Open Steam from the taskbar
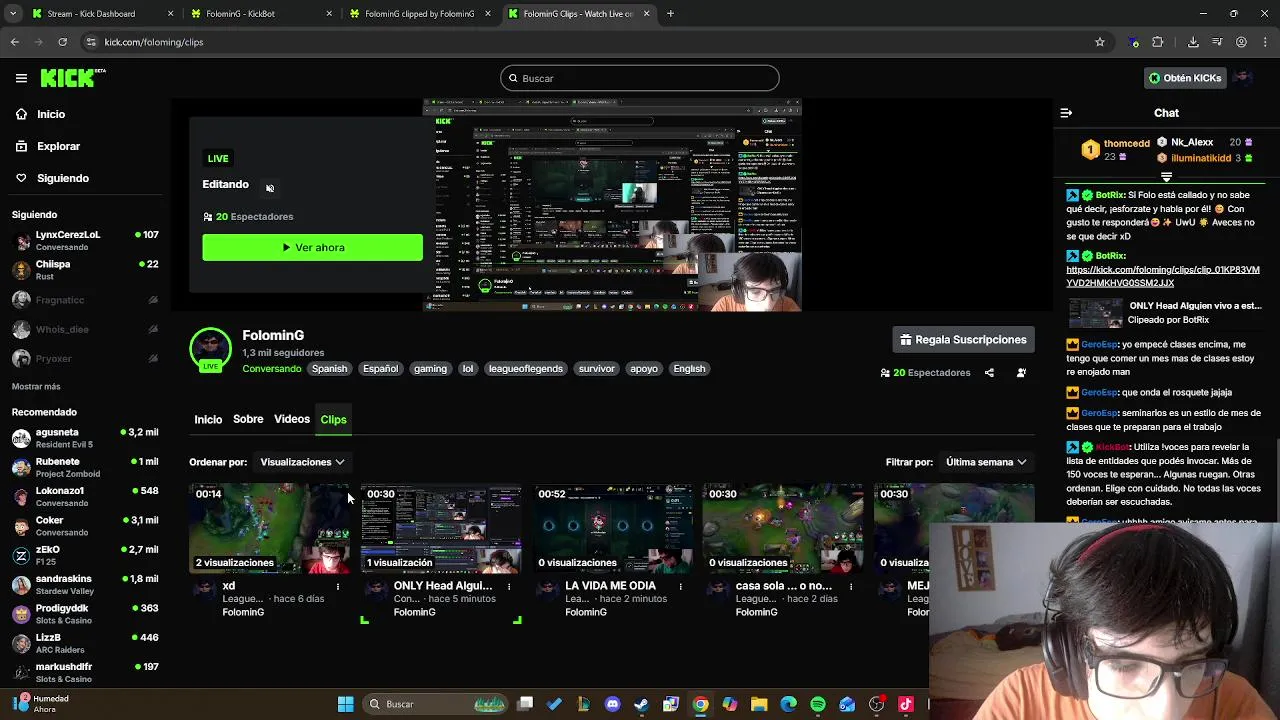 pyautogui.click(x=642, y=704)
